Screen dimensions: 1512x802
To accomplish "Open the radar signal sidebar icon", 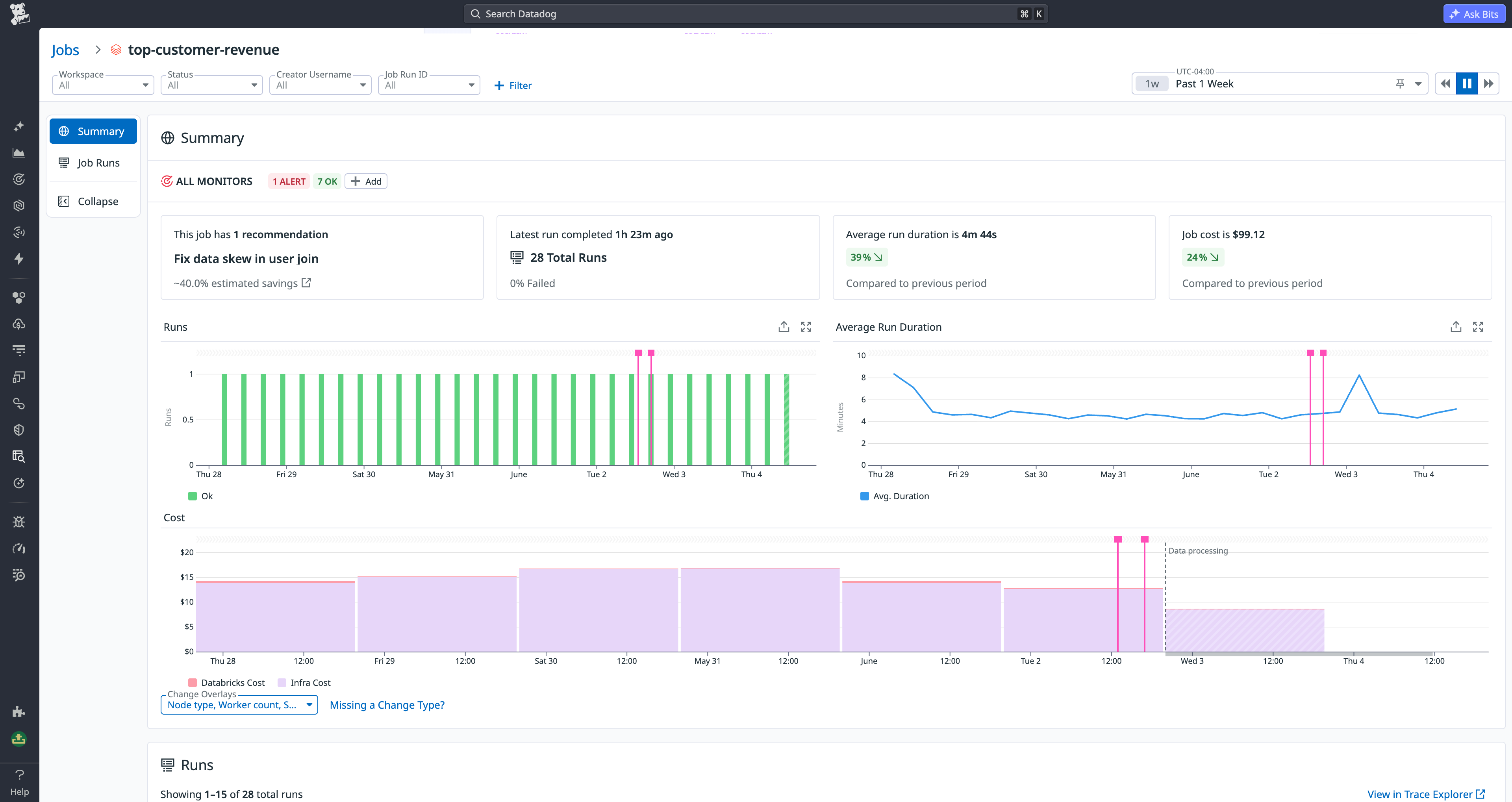I will tap(19, 233).
